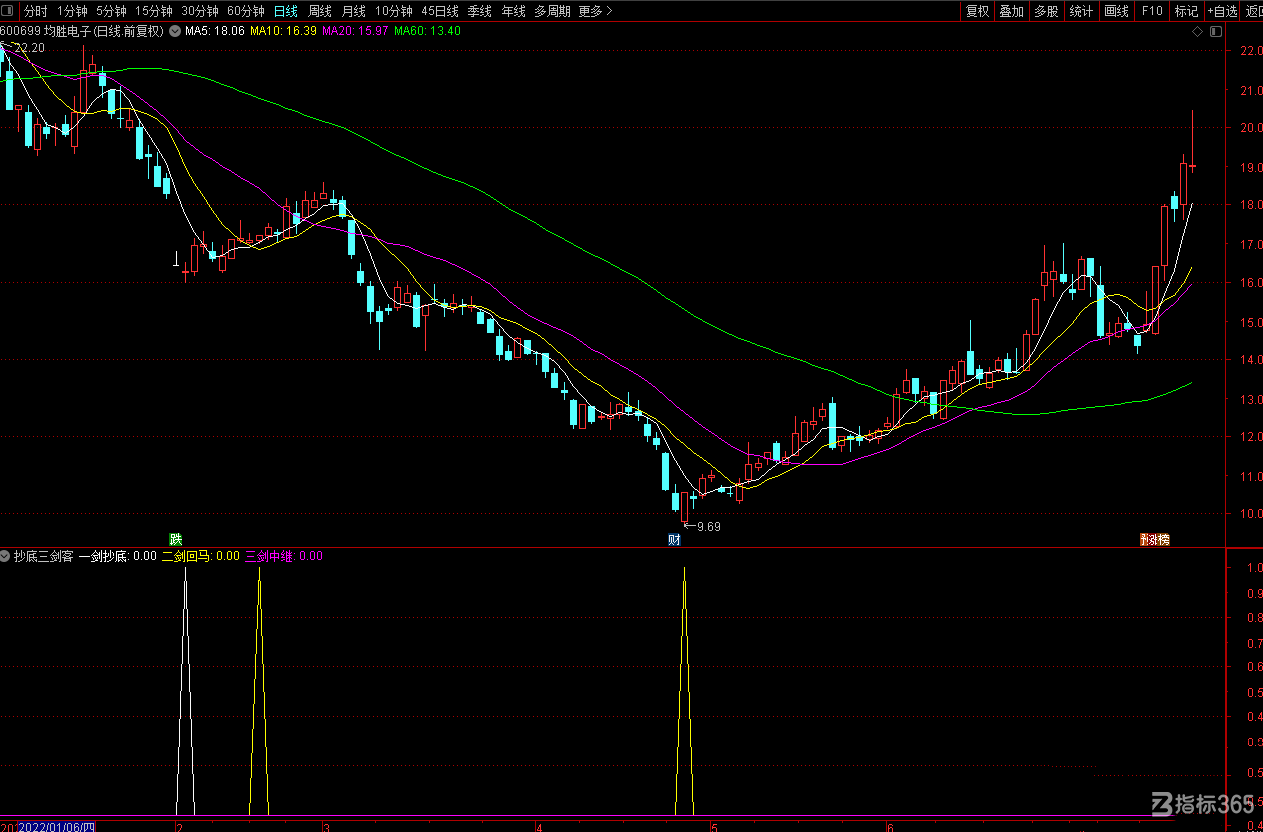Click the 涨停榜 marker near chart bottom right
This screenshot has width=1263, height=832.
click(1155, 540)
